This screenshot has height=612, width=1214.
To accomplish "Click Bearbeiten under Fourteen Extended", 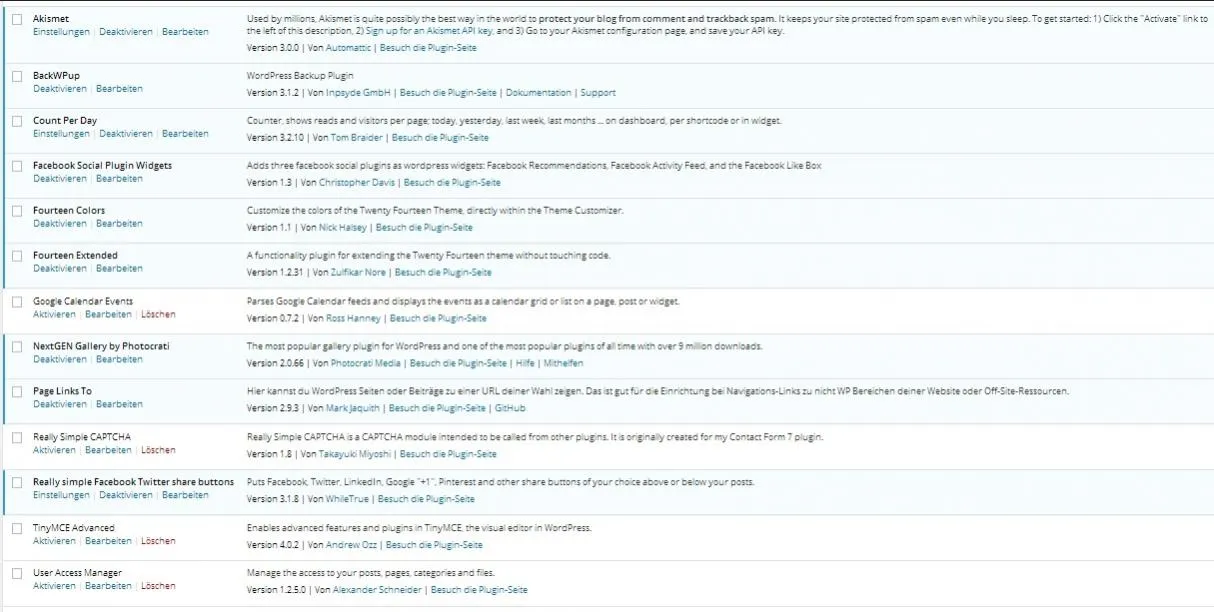I will (119, 269).
